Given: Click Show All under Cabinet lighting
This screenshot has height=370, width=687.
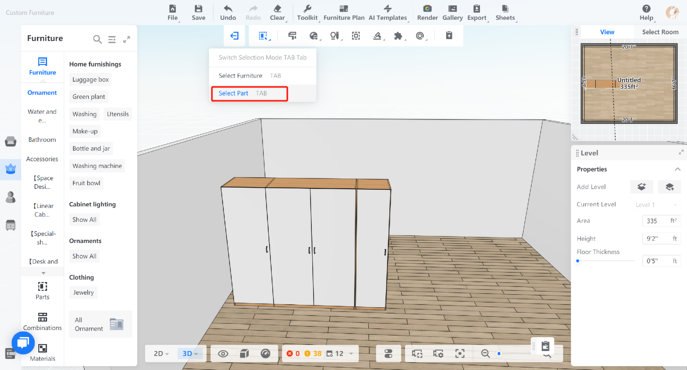Looking at the screenshot, I should tap(84, 220).
